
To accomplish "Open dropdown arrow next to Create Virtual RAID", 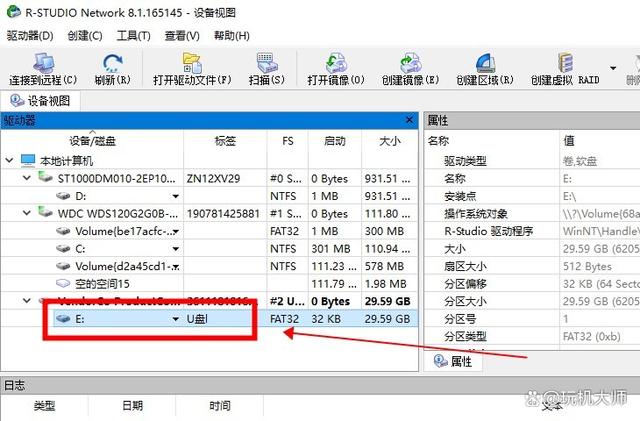I will coord(613,68).
